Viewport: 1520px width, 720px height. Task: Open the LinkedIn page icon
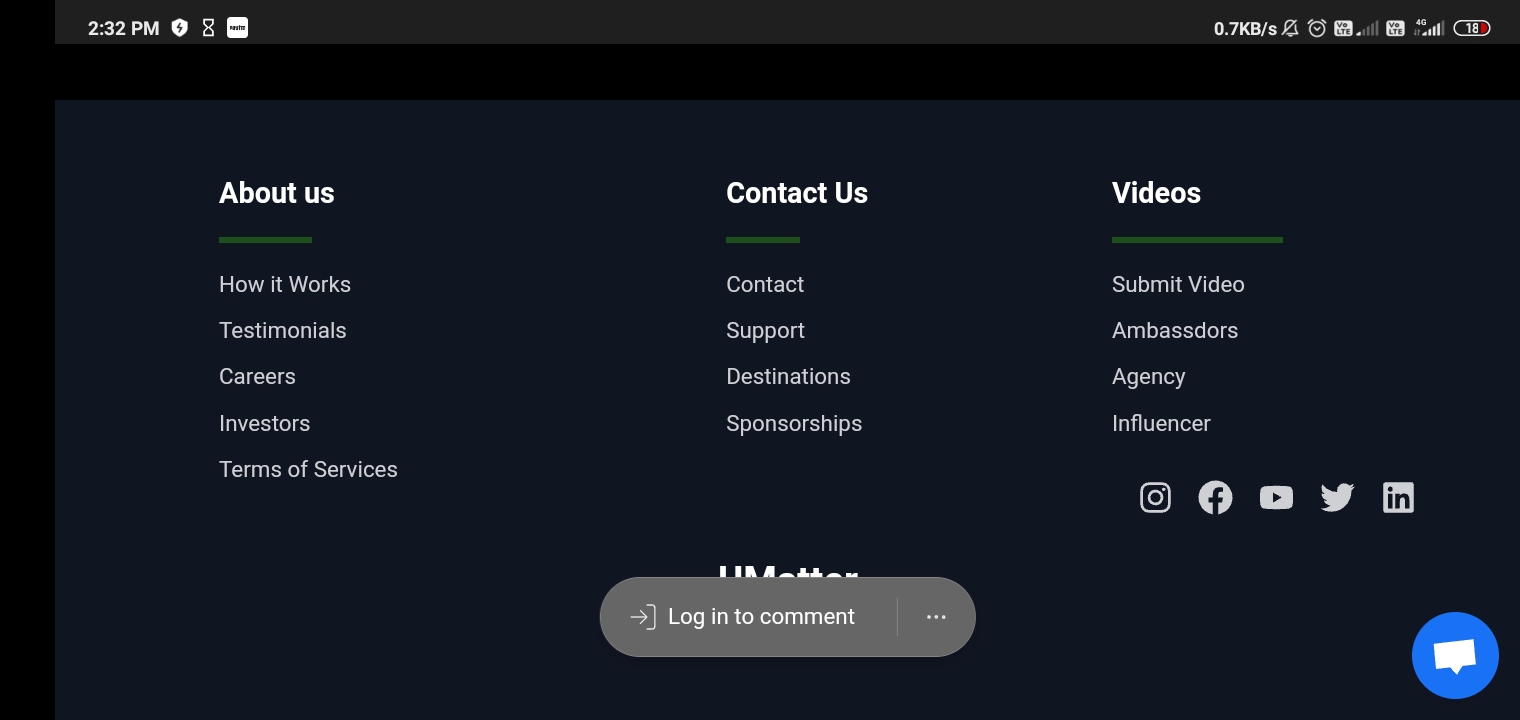1398,497
